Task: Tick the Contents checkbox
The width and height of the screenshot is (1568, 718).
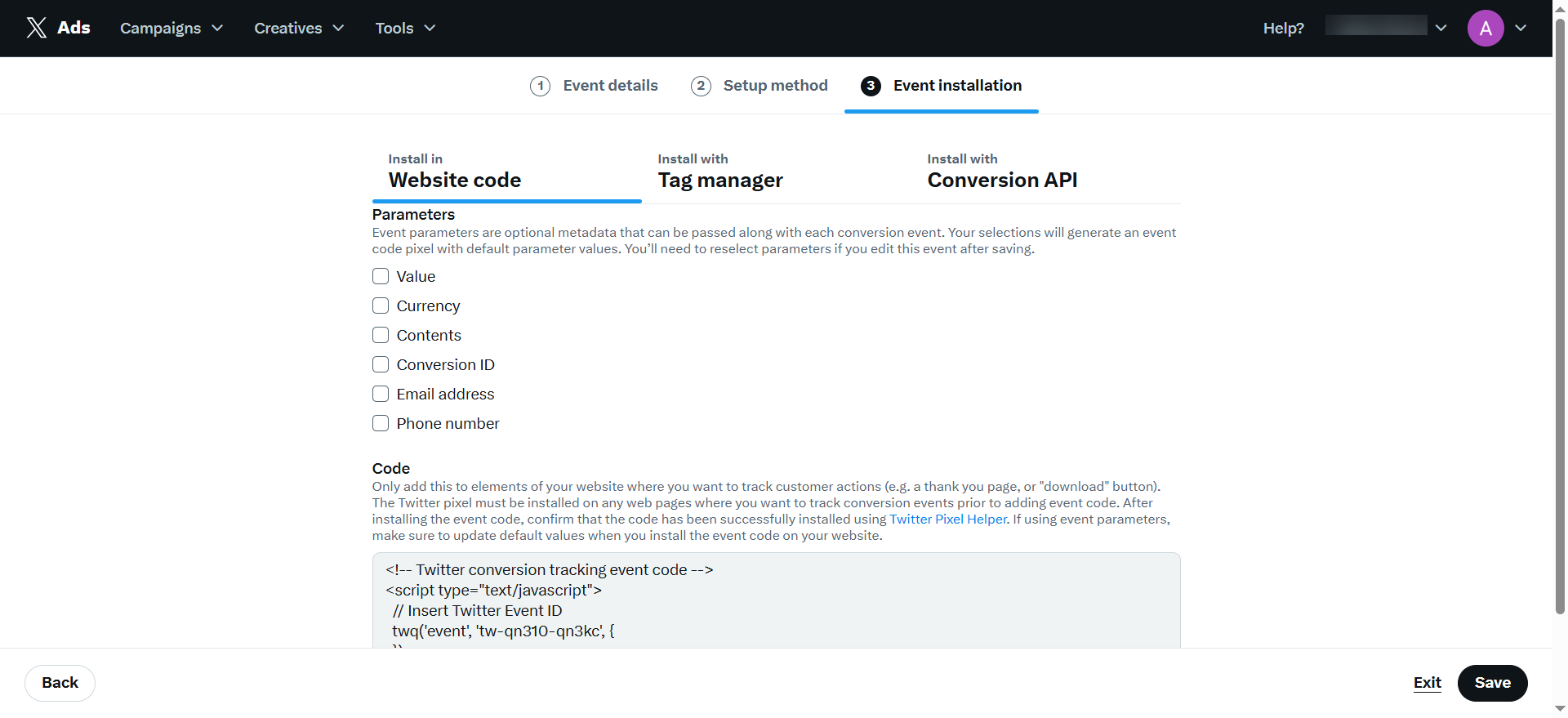Action: click(381, 335)
